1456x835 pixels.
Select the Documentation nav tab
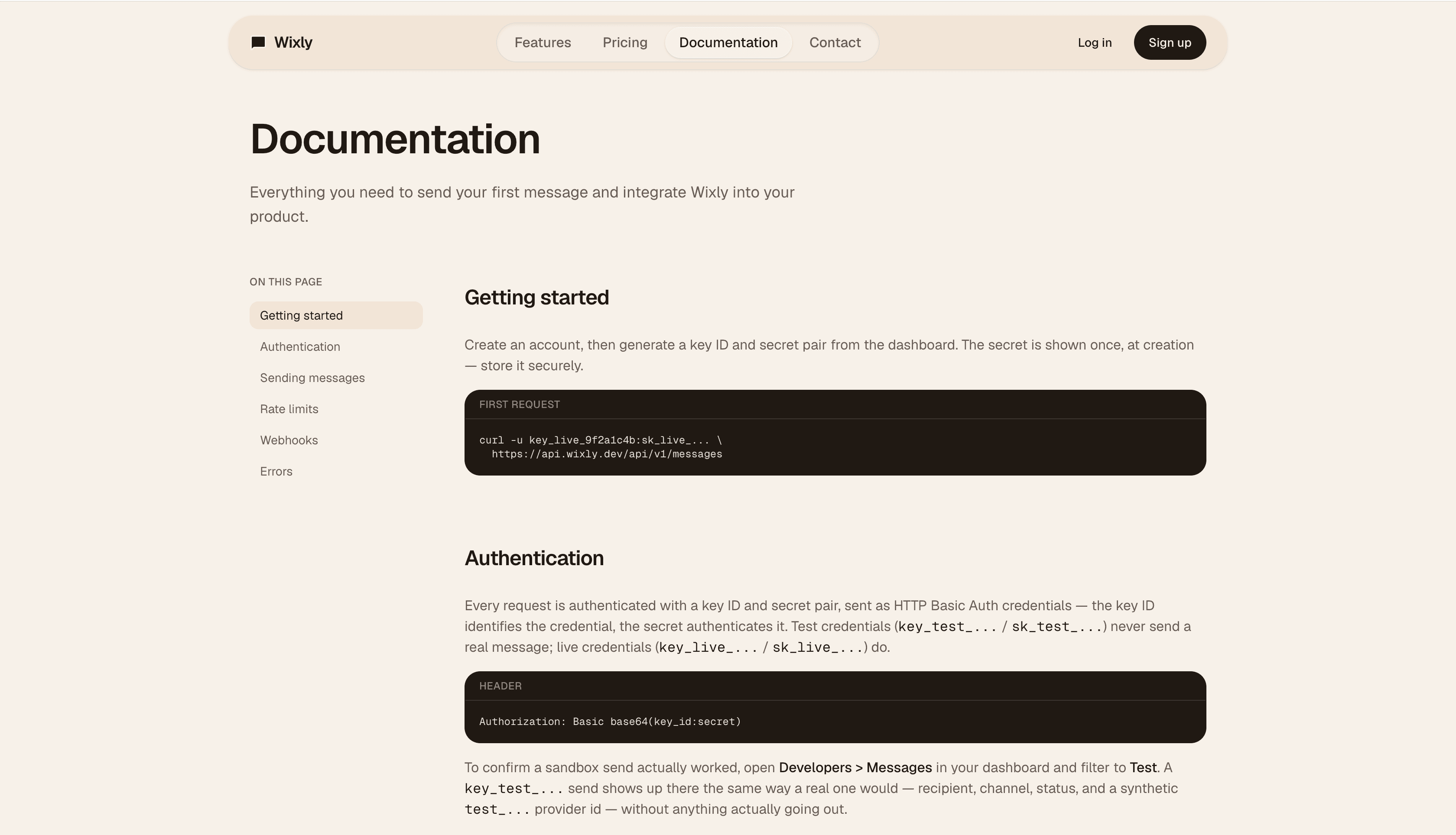click(x=728, y=42)
